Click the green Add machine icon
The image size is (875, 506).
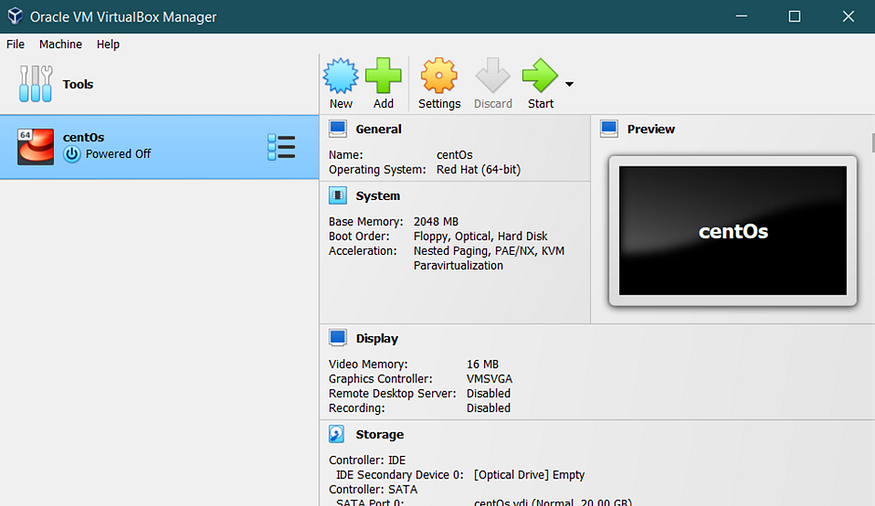coord(383,75)
